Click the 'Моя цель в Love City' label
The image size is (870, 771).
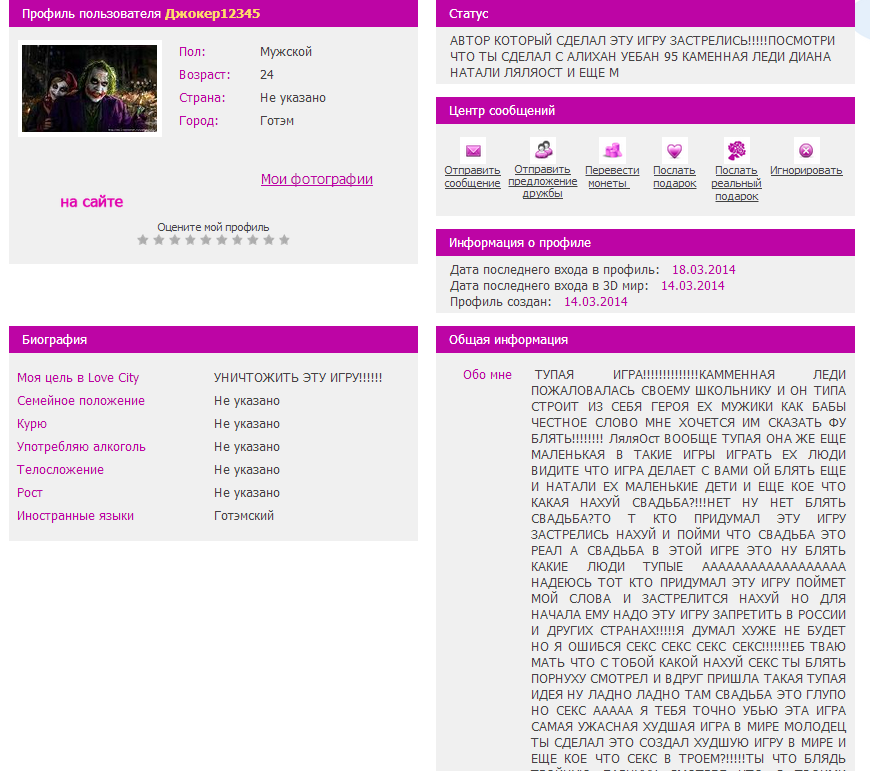click(78, 378)
